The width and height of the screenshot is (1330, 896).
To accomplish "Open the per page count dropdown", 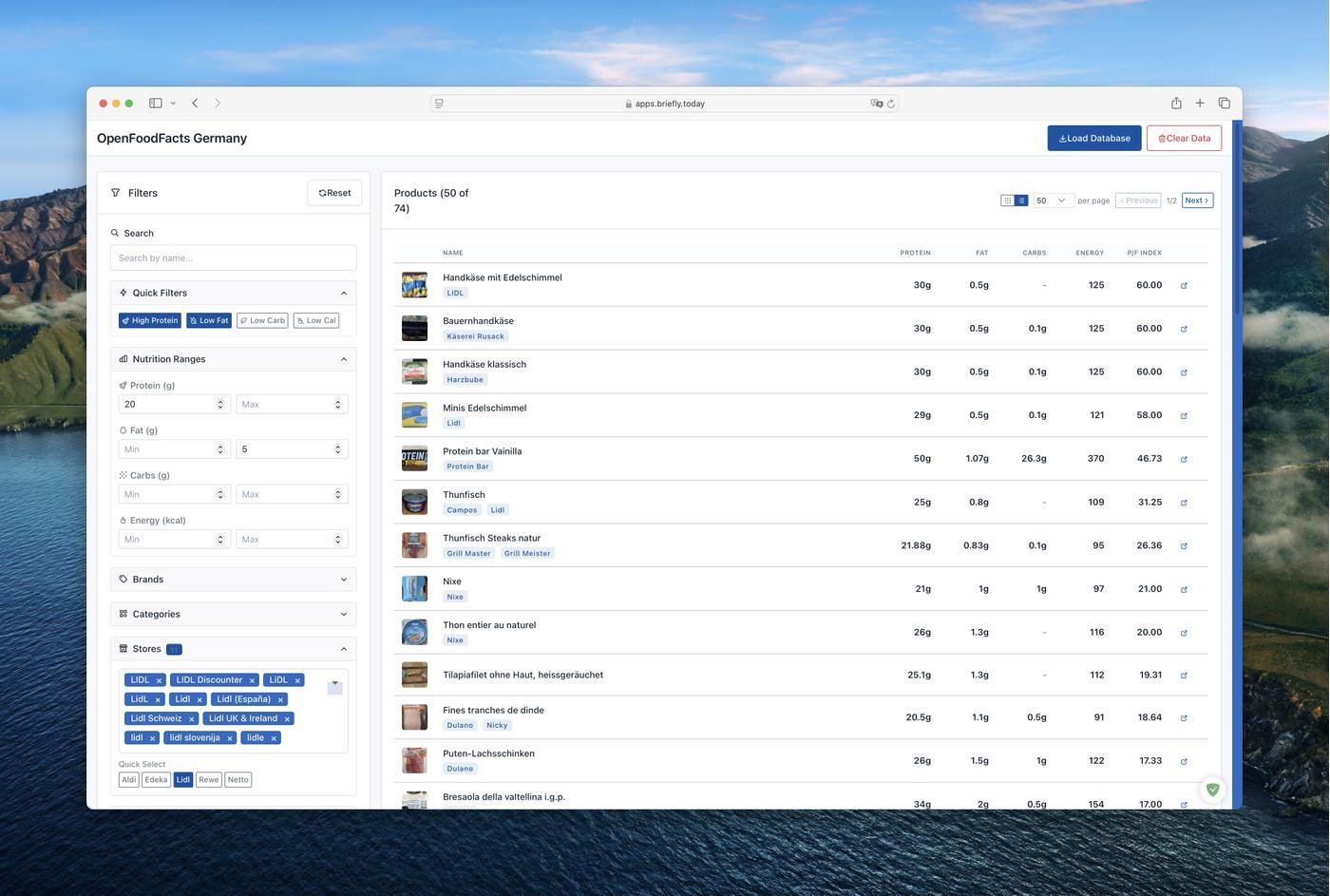I will (1052, 200).
